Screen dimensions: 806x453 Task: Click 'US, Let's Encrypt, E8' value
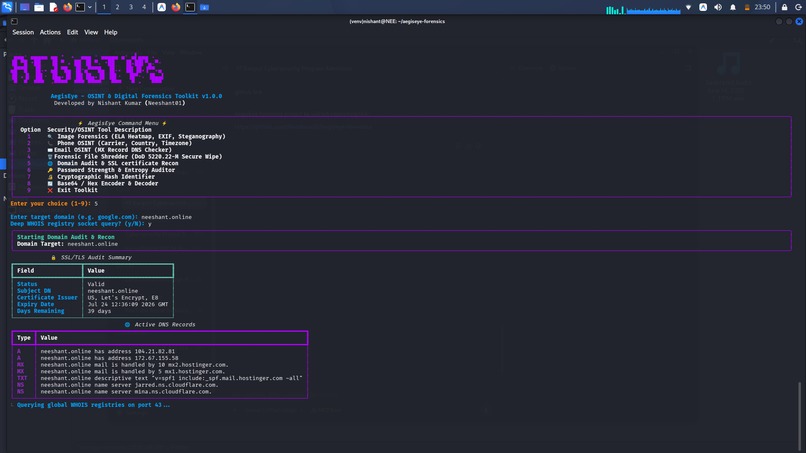(123, 297)
